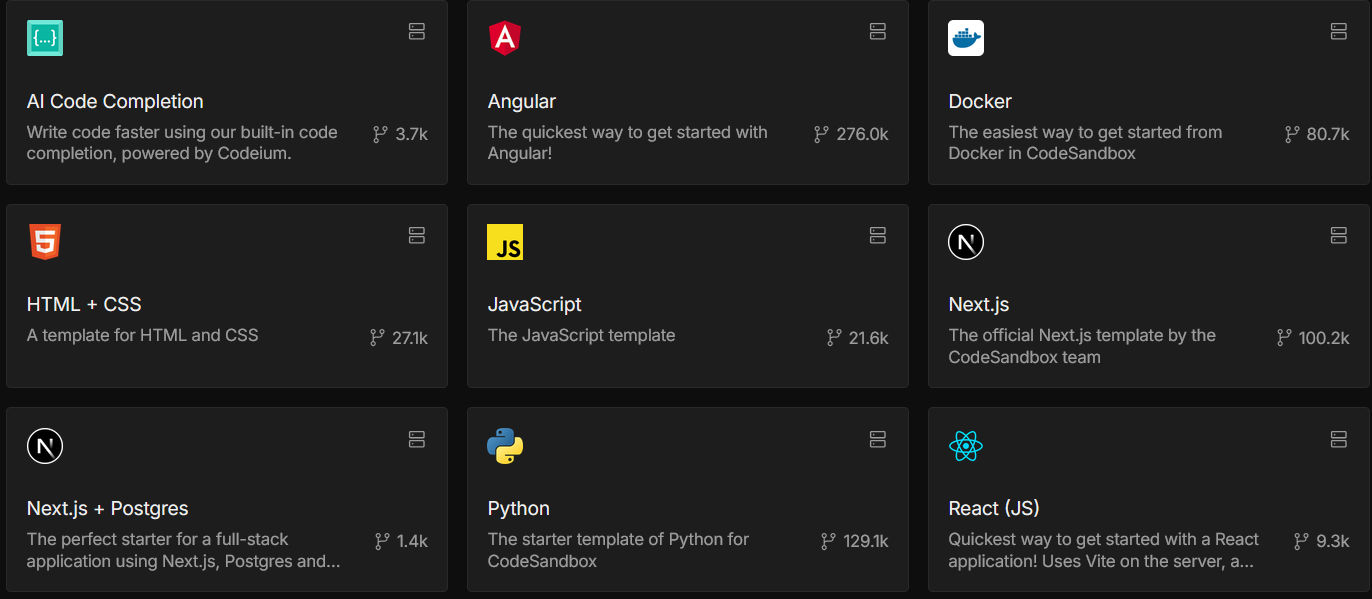The image size is (1372, 599).
Task: Click the 100.2k fork count
Action: click(x=1324, y=338)
